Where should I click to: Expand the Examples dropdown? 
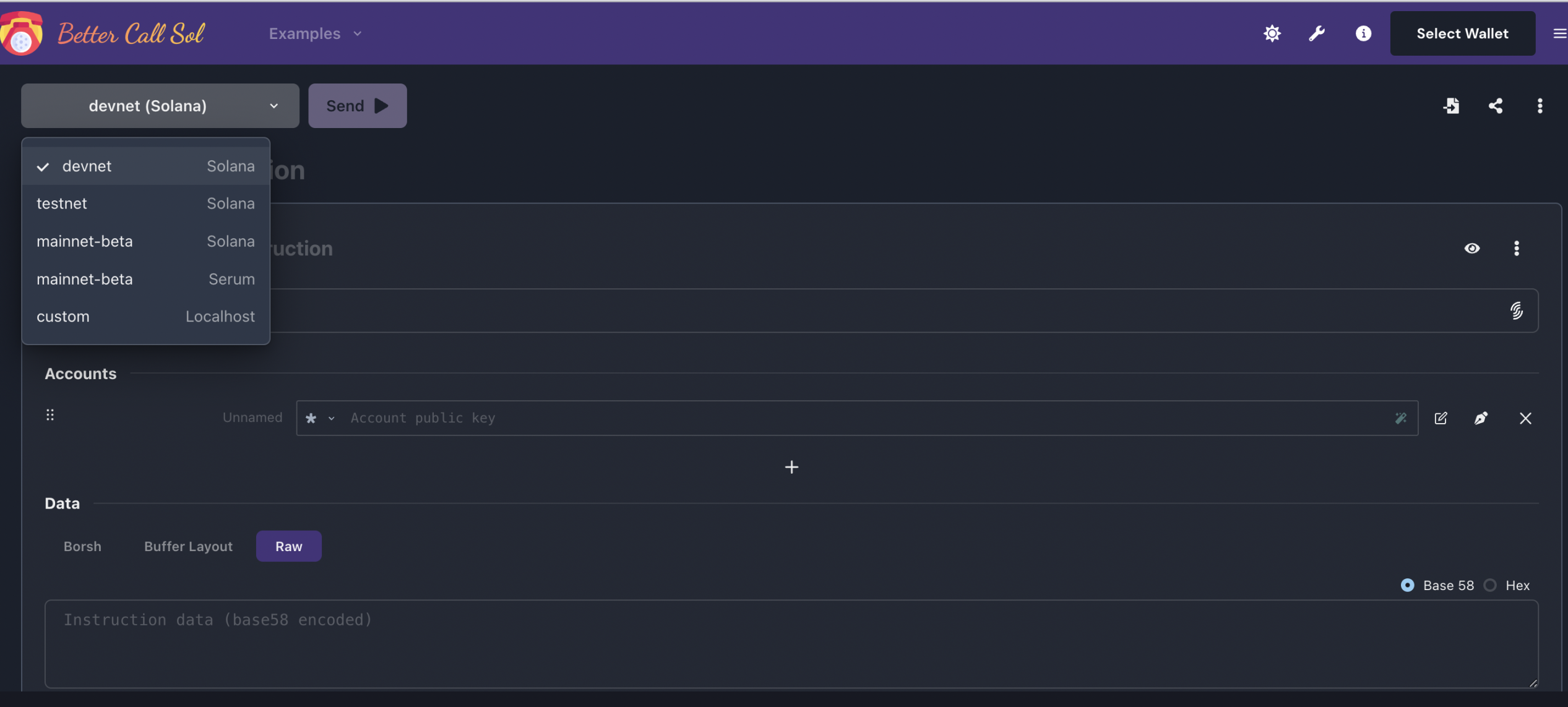point(315,33)
